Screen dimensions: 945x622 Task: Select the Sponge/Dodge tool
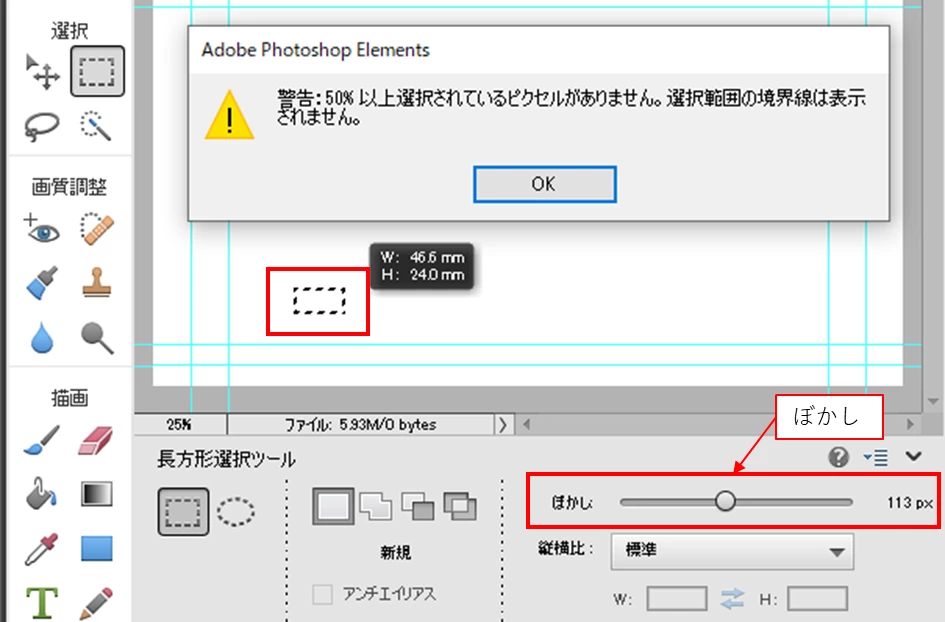(97, 337)
